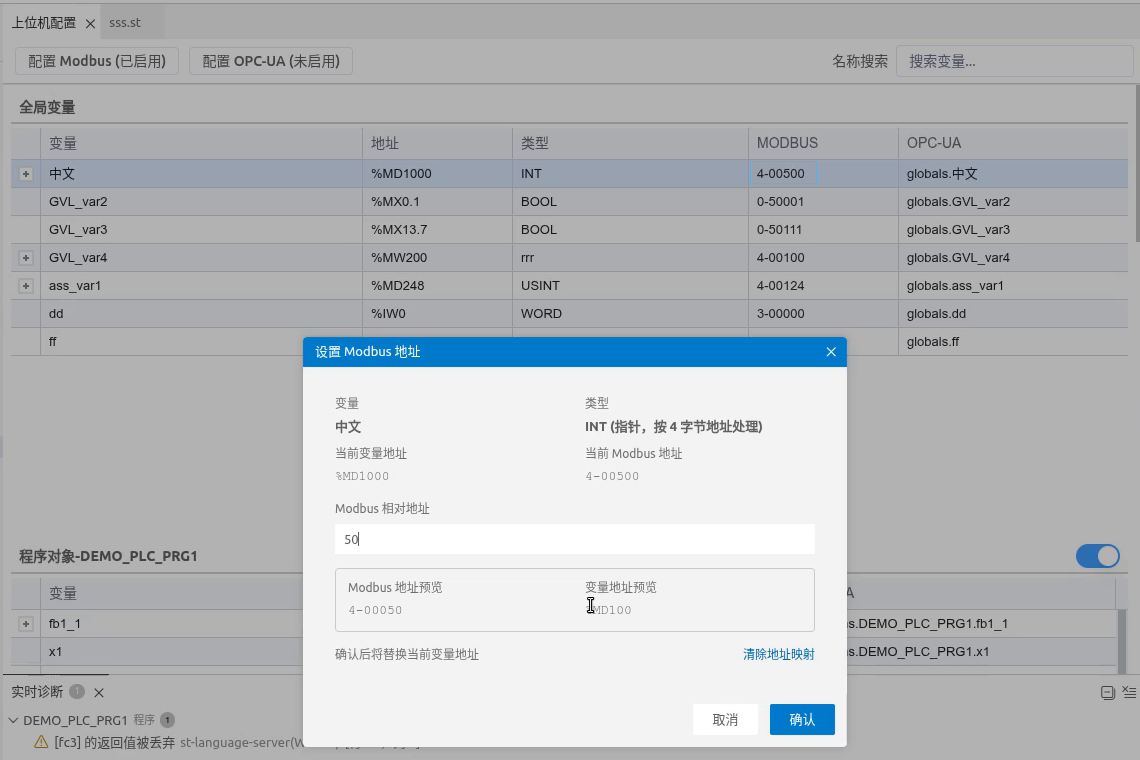Click the globals.GVL_var4 OPC-UA cell
The width and height of the screenshot is (1140, 760).
[1013, 257]
